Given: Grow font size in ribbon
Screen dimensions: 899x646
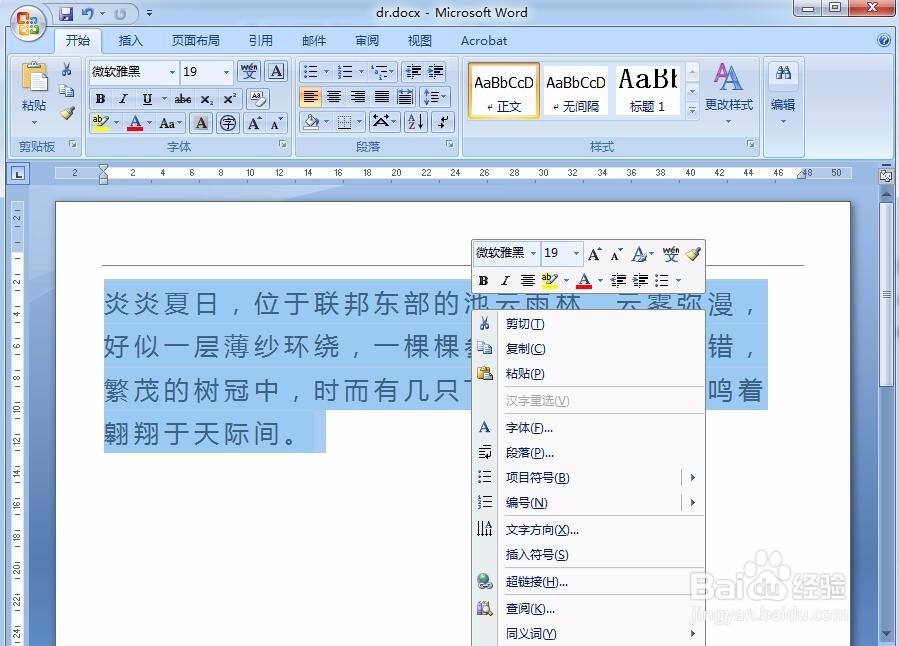Looking at the screenshot, I should click(253, 123).
